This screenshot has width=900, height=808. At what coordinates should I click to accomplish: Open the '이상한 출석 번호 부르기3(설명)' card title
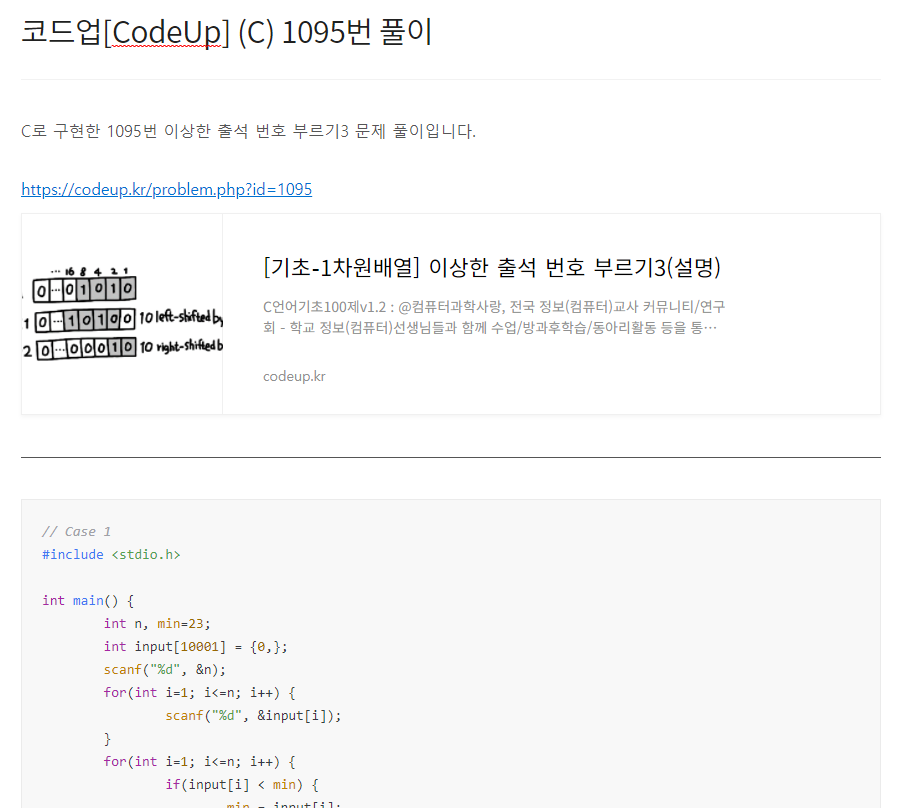492,267
